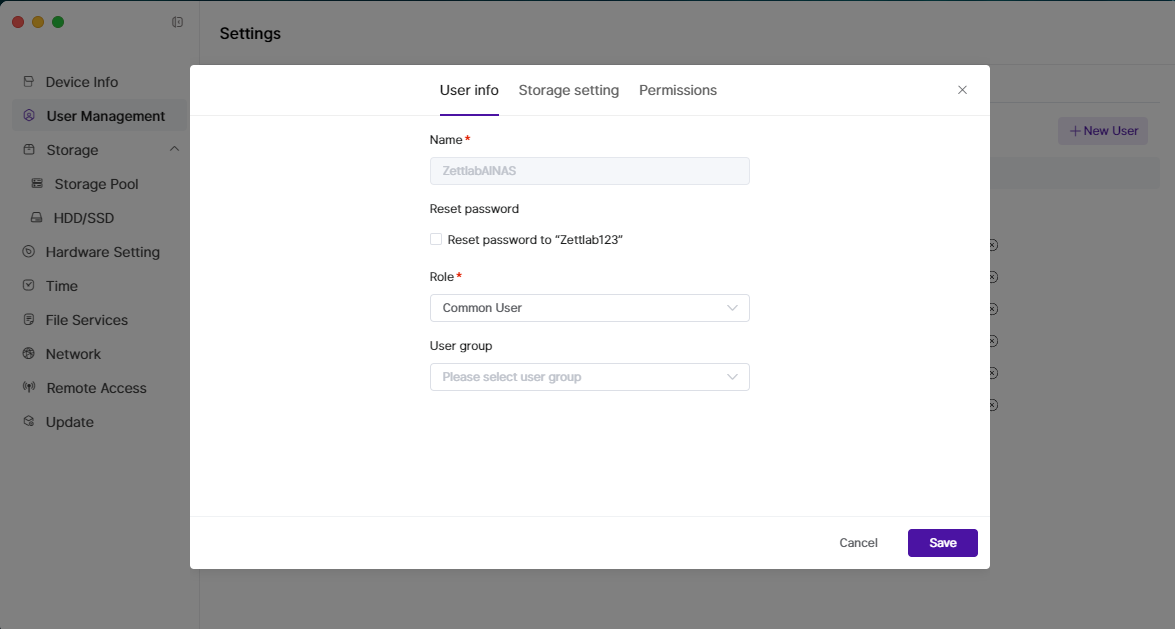Click the New User button
This screenshot has height=629, width=1175.
[x=1103, y=130]
